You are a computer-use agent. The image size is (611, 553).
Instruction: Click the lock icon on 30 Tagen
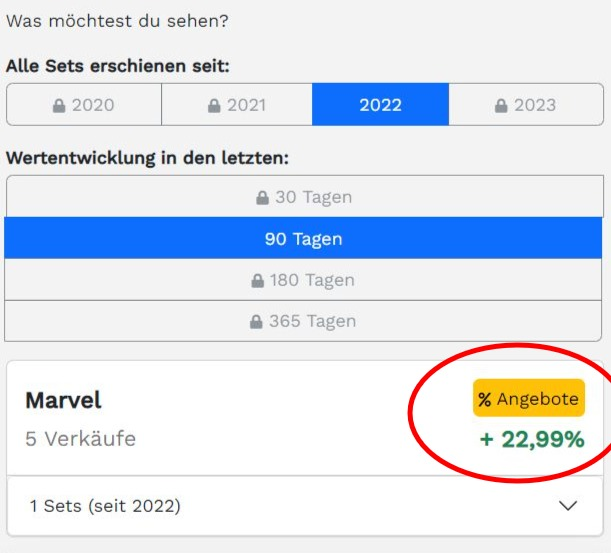tap(262, 197)
